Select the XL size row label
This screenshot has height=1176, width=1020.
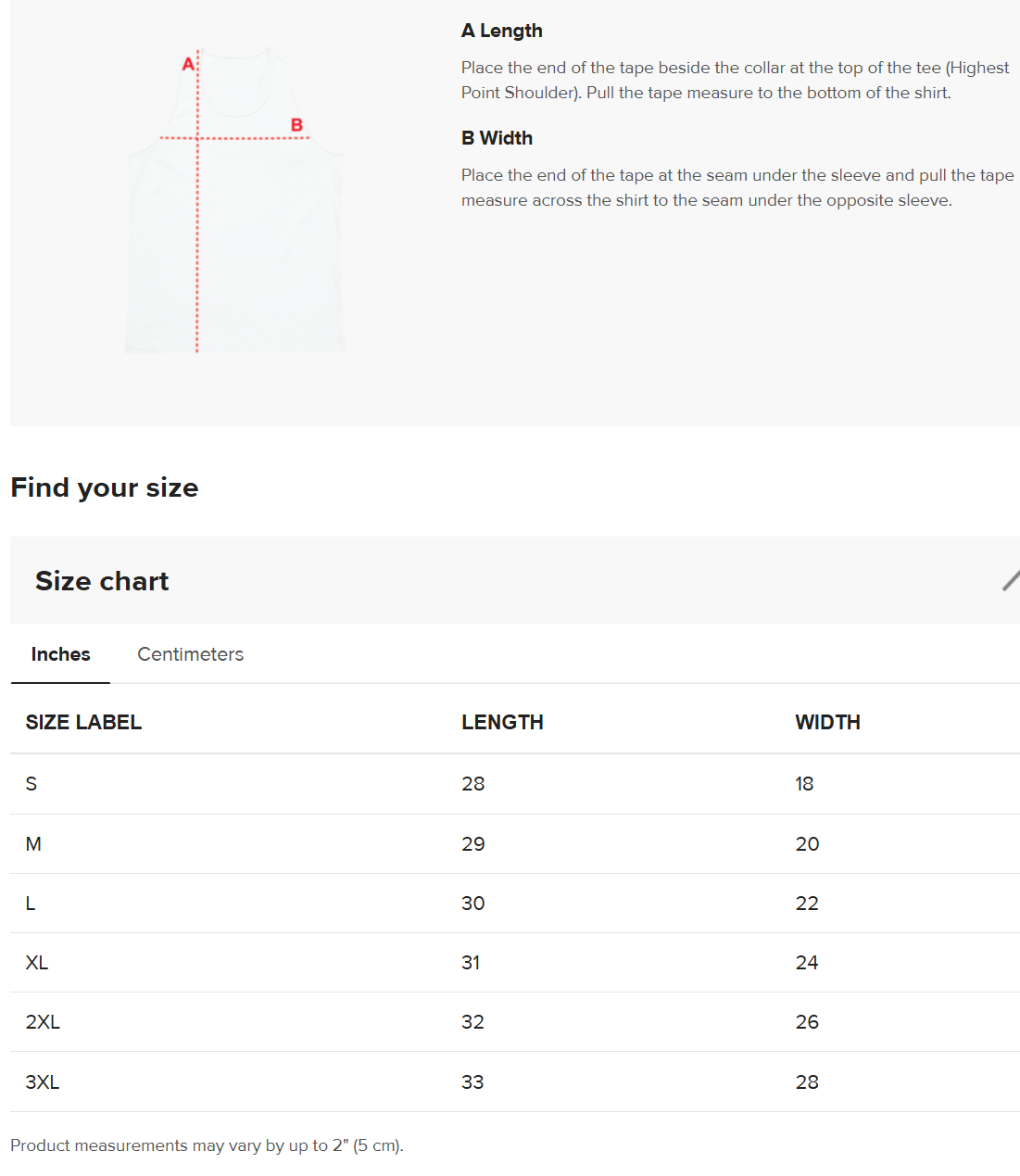[x=37, y=963]
